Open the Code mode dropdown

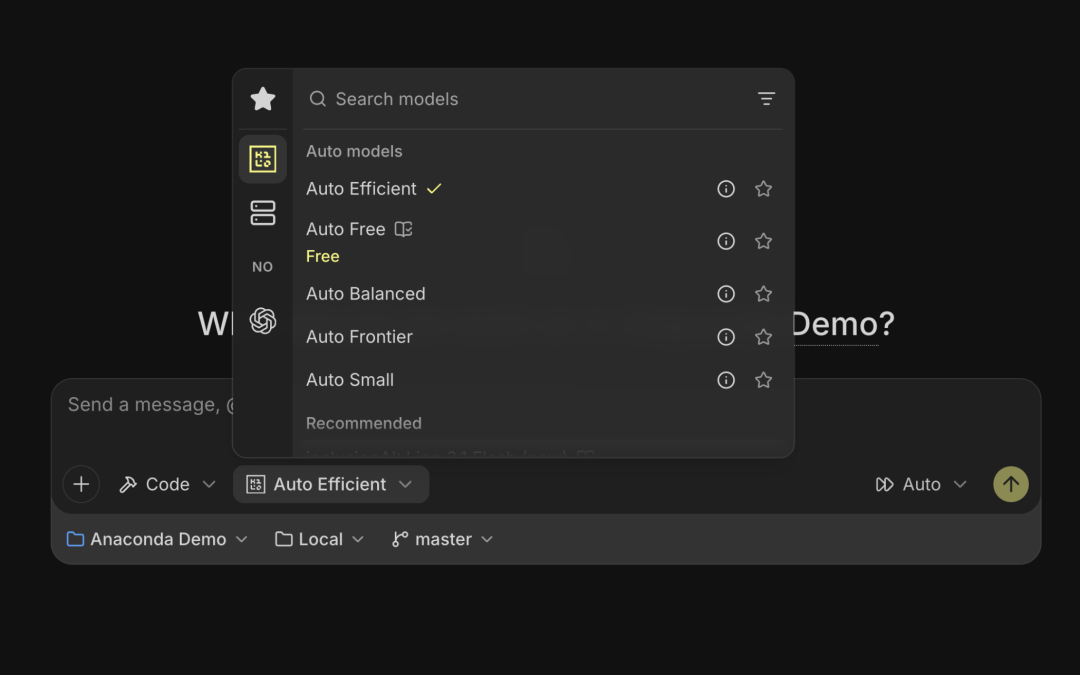(x=167, y=484)
